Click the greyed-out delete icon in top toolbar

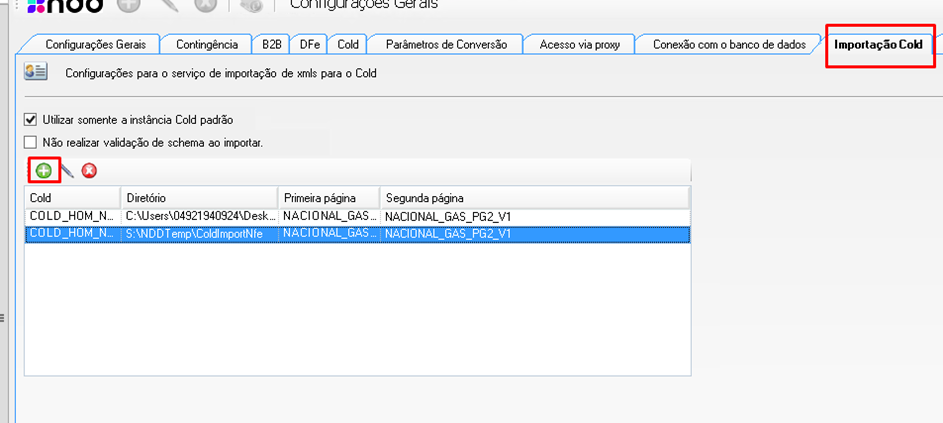205,5
